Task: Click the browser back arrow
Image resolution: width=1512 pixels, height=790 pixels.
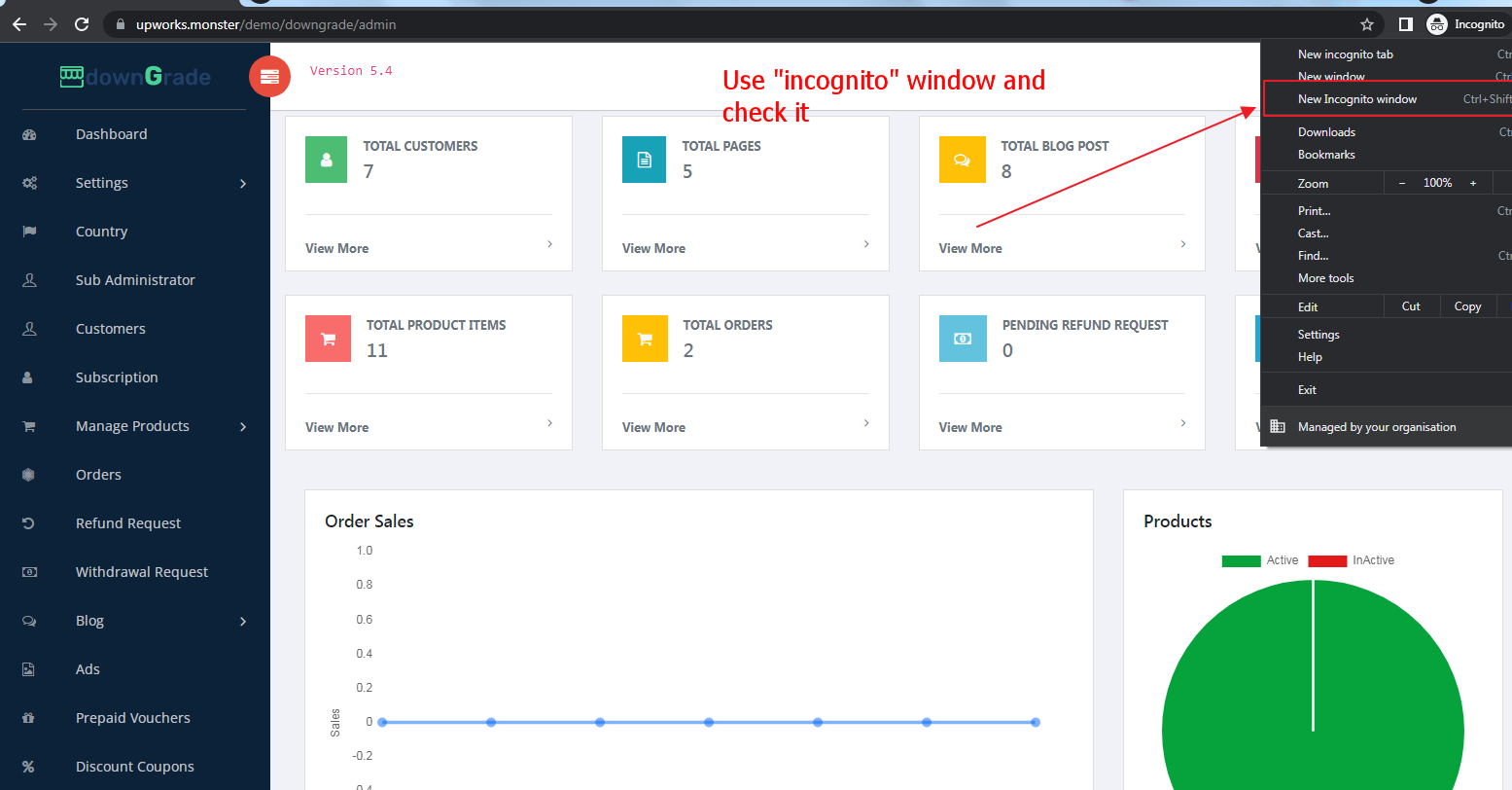Action: pos(19,24)
